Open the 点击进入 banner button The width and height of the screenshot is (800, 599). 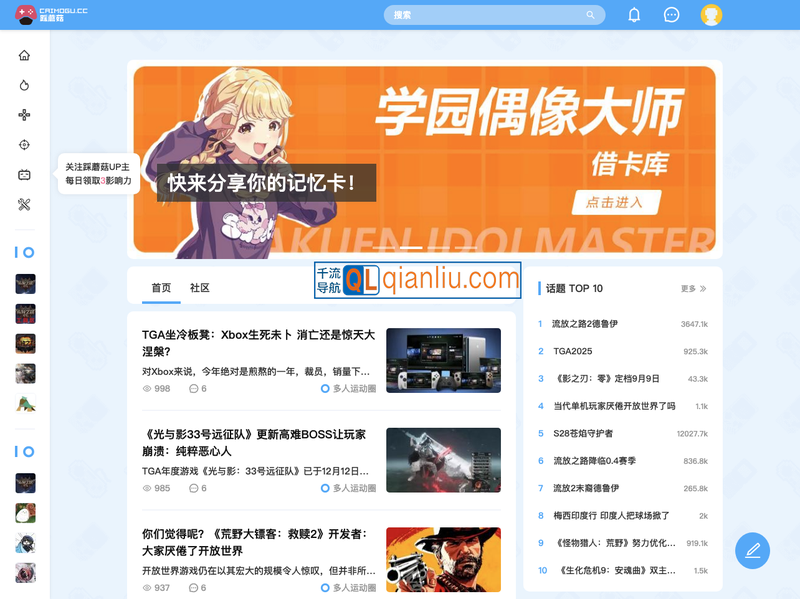tap(616, 202)
